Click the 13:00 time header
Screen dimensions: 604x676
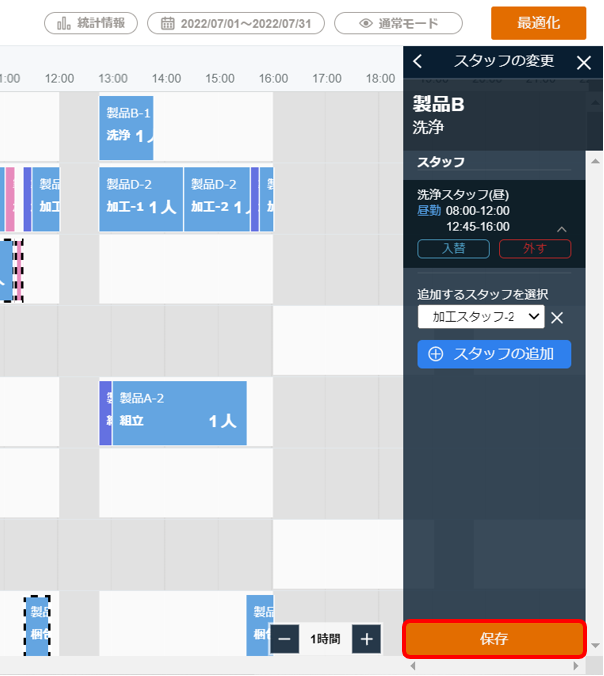pyautogui.click(x=113, y=78)
